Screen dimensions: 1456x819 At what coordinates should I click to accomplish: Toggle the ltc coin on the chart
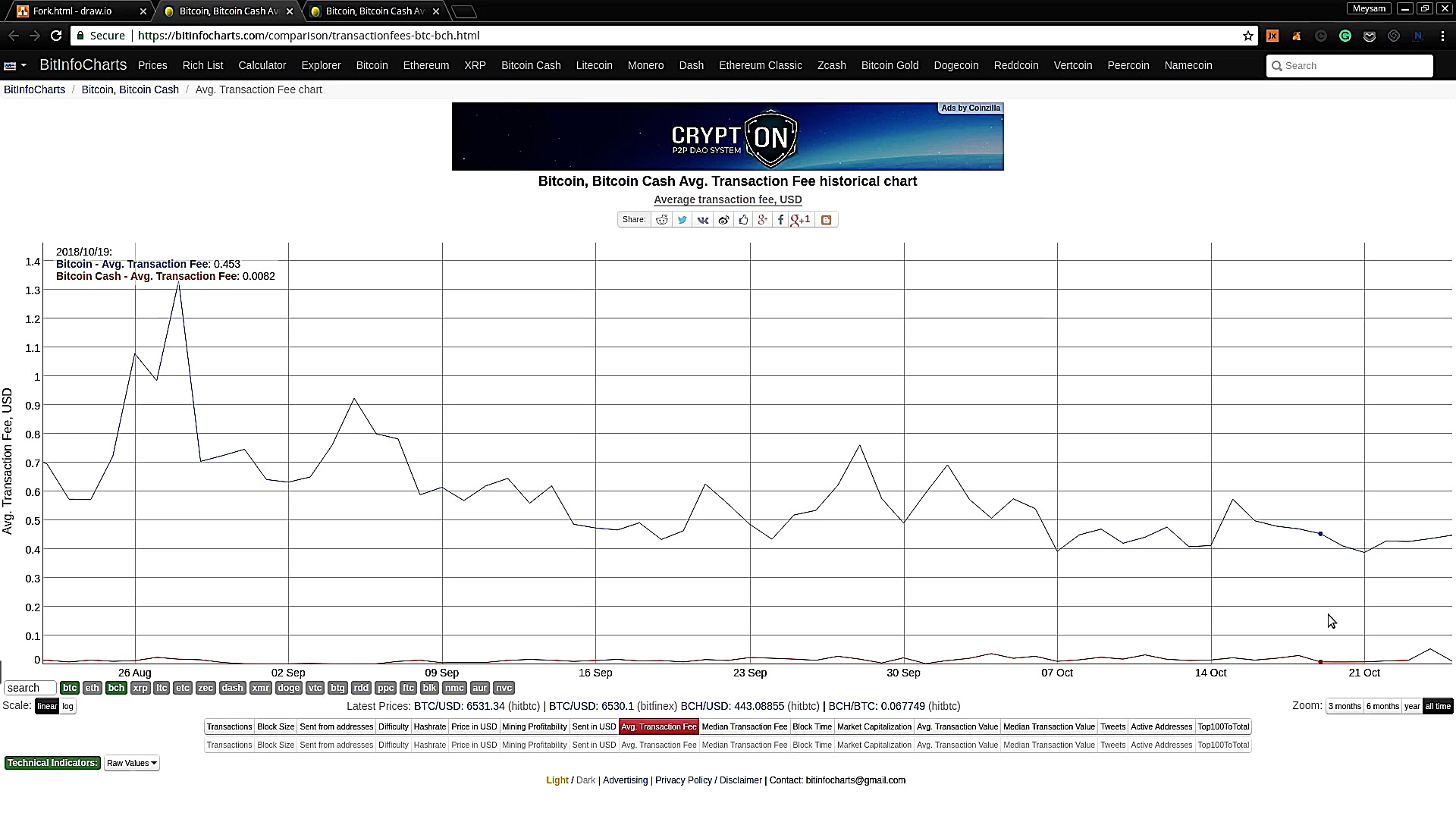(x=162, y=689)
